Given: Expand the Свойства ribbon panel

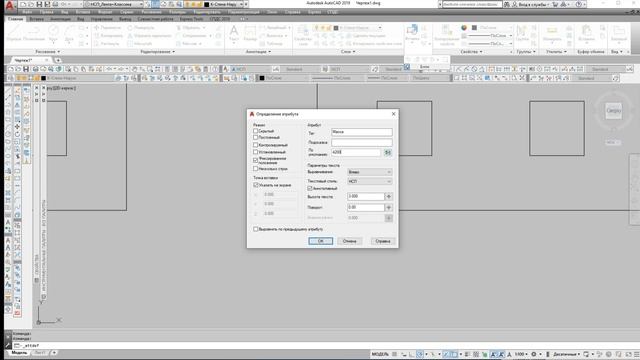Looking at the screenshot, I should tap(471, 52).
